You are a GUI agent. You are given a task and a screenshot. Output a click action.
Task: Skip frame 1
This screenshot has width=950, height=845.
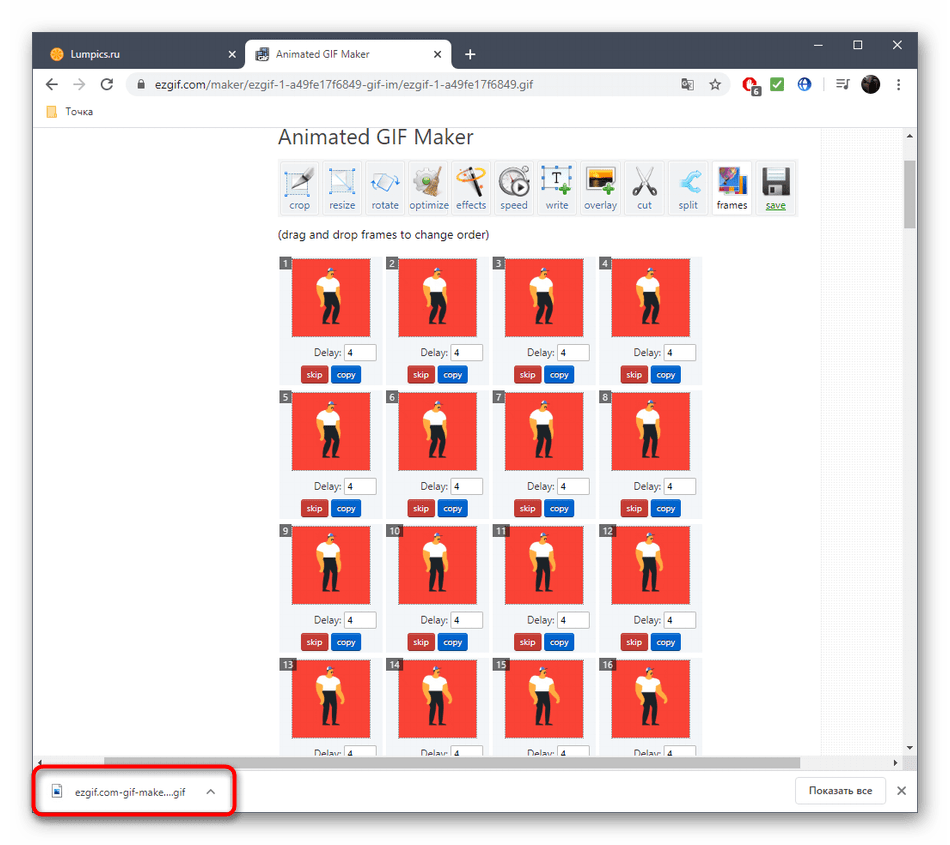click(314, 375)
